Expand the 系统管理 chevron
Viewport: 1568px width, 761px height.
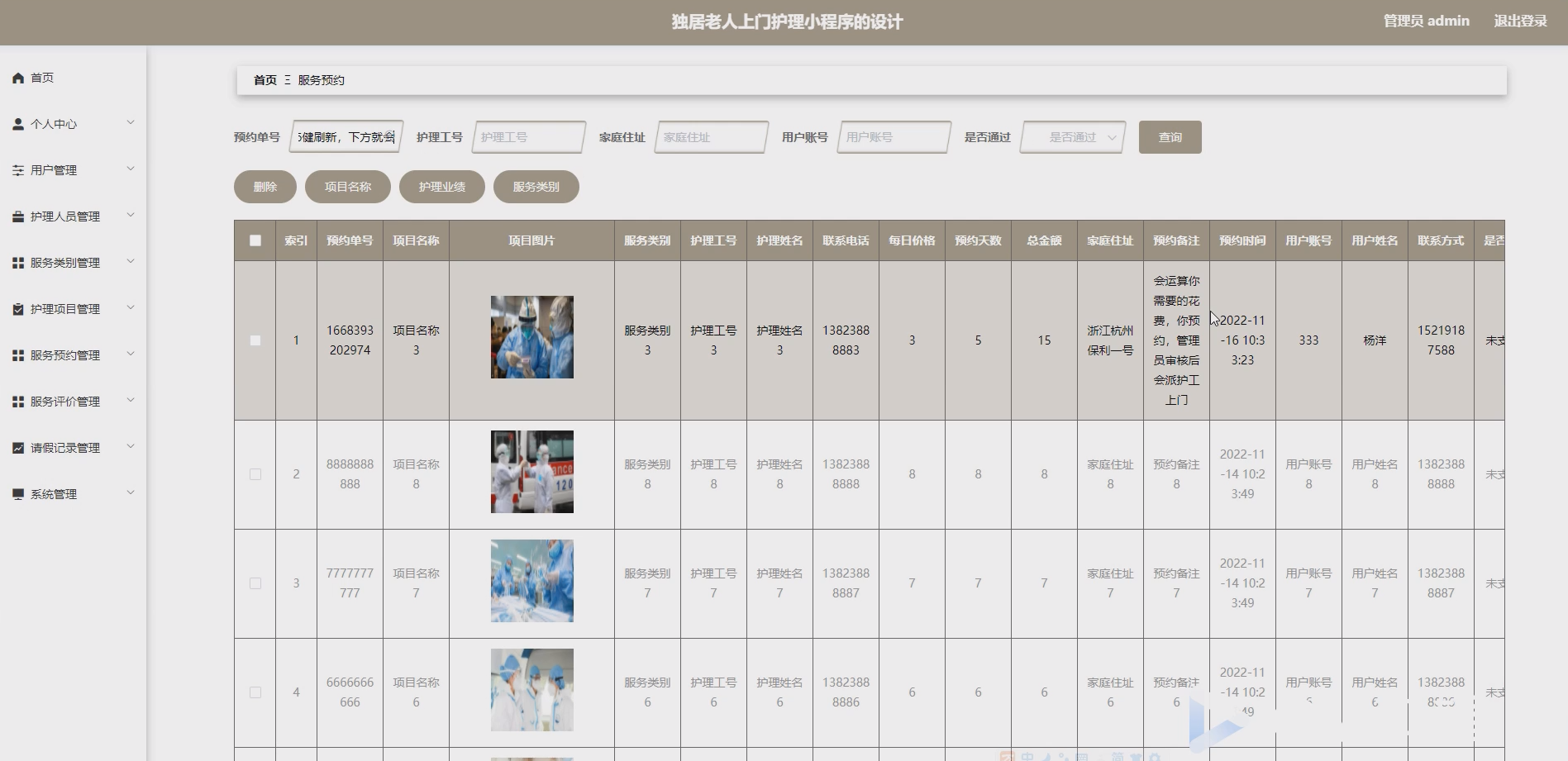[131, 493]
